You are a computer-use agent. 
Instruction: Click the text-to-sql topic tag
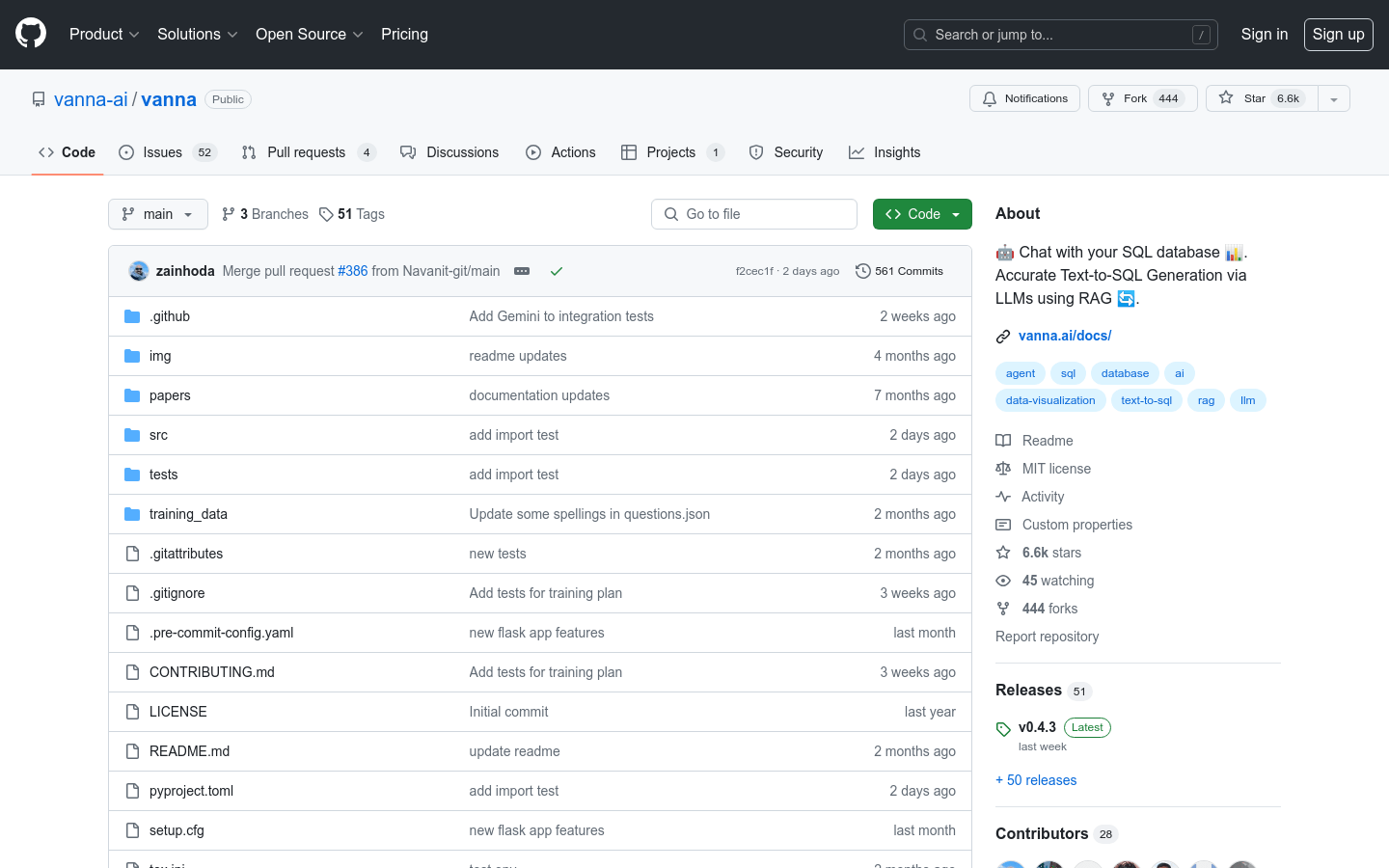tap(1146, 400)
